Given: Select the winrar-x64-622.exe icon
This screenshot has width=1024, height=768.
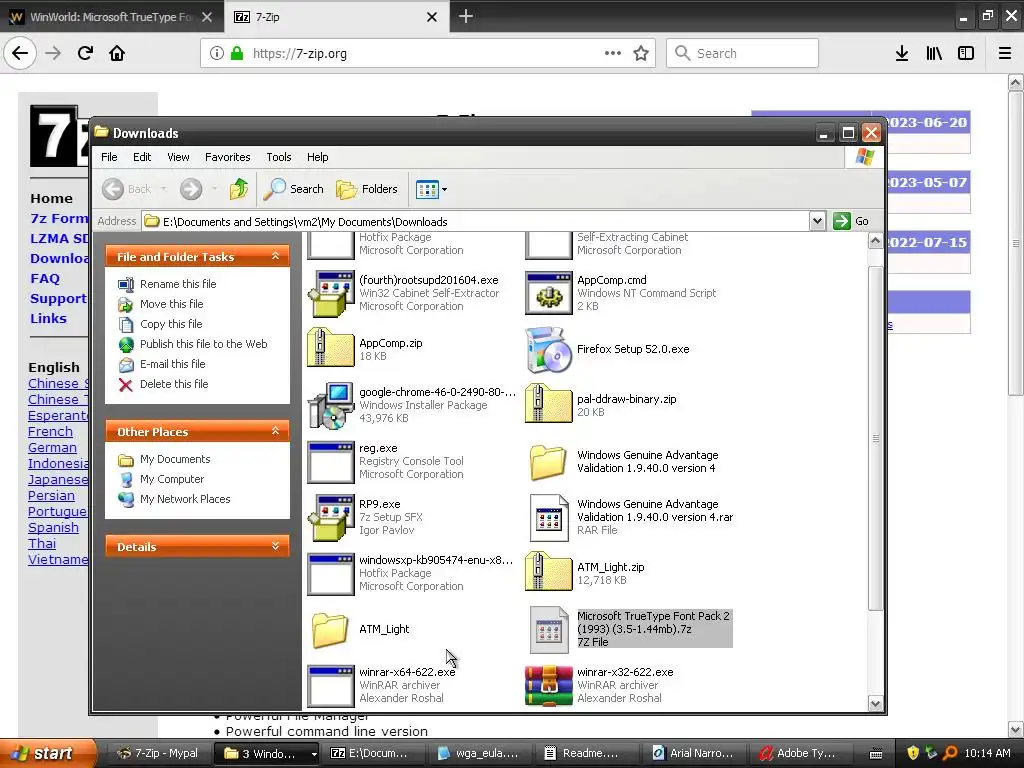Looking at the screenshot, I should click(x=330, y=686).
